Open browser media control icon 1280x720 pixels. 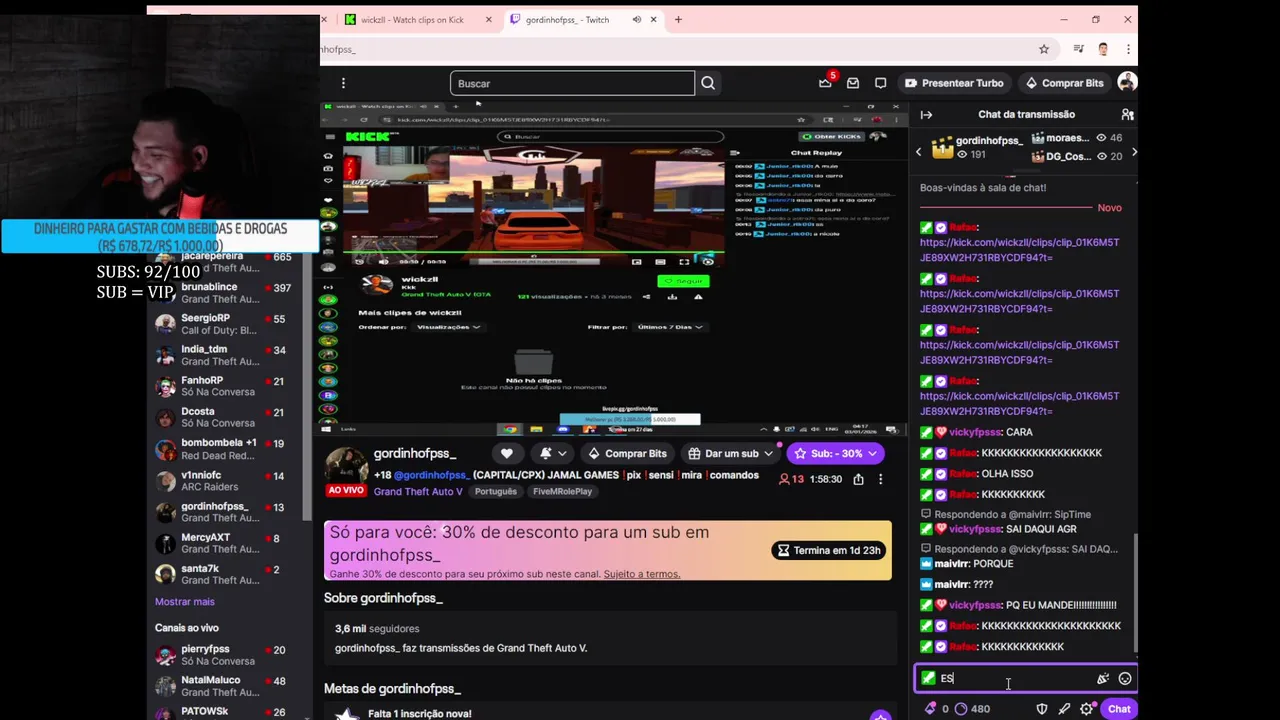1078,49
